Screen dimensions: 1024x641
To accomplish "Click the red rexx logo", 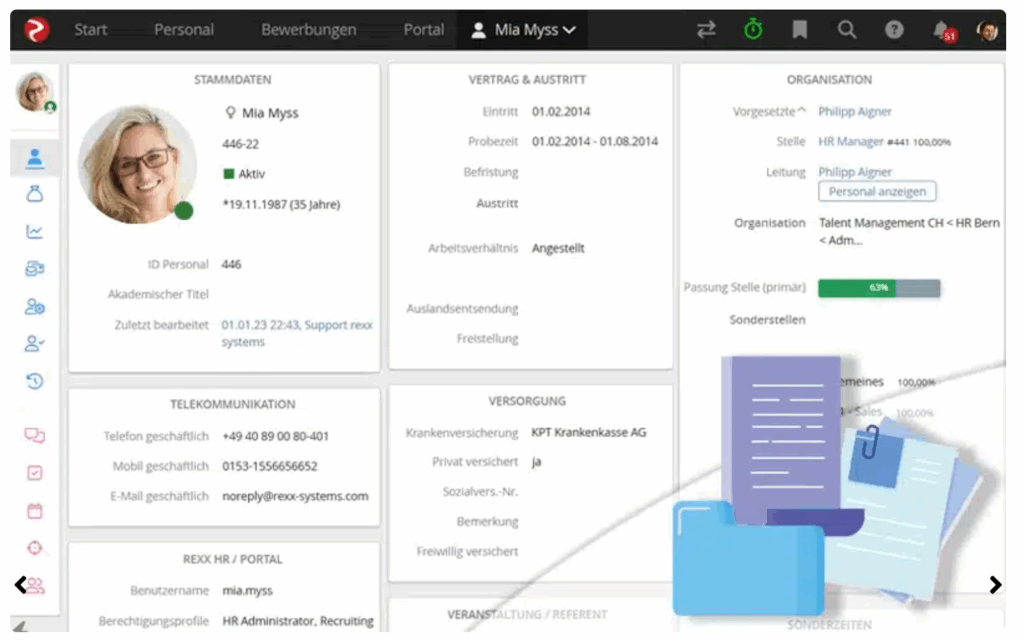I will [37, 30].
